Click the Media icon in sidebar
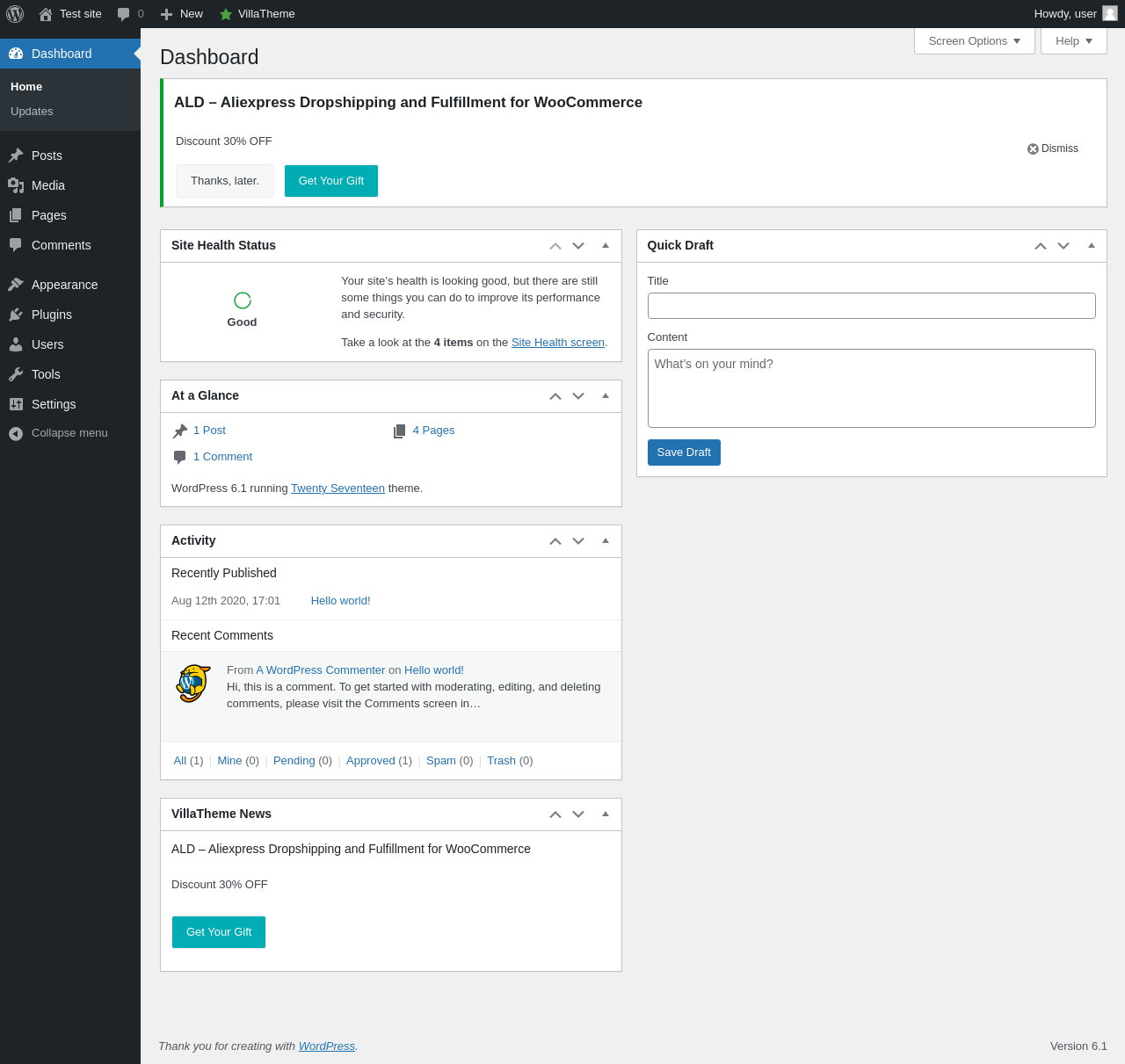 tap(16, 185)
